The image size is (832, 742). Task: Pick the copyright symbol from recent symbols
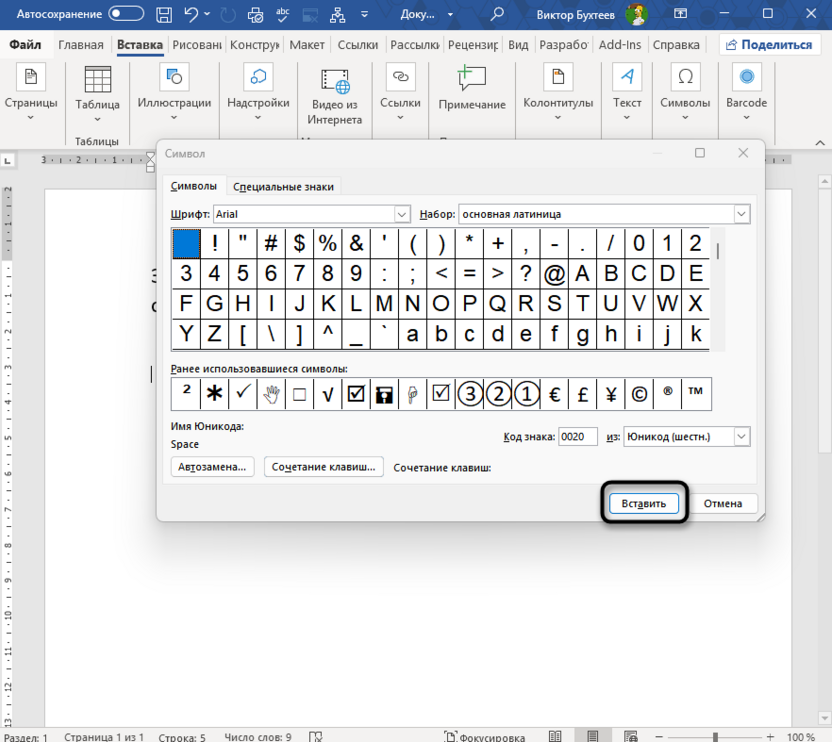pos(639,394)
